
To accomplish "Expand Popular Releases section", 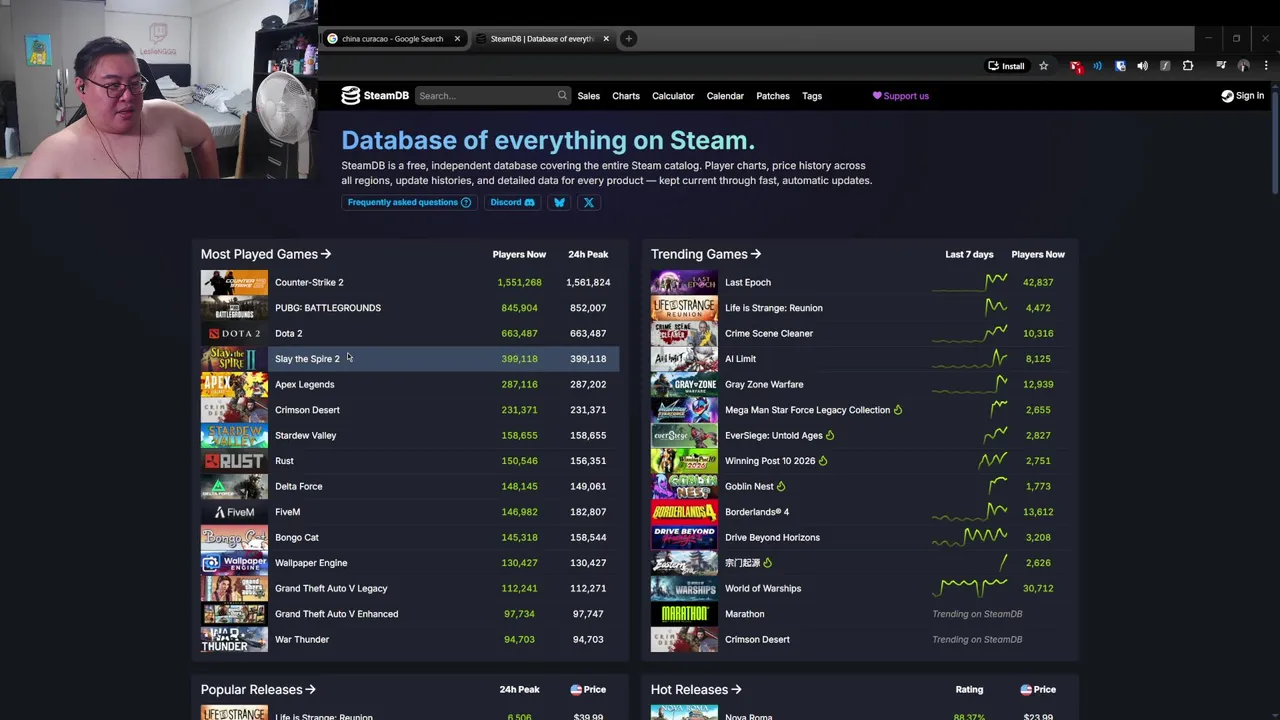I will tap(258, 690).
